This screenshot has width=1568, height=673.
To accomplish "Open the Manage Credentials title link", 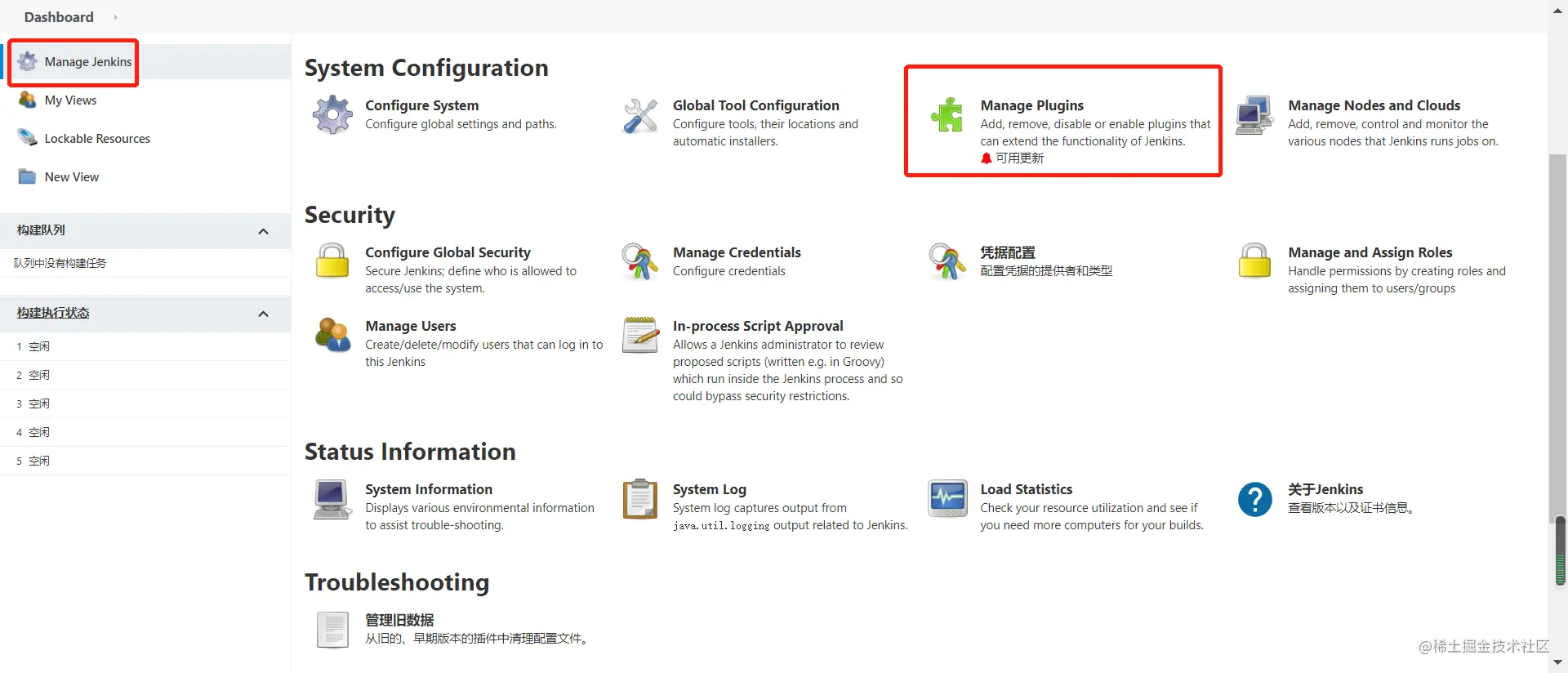I will (x=737, y=252).
